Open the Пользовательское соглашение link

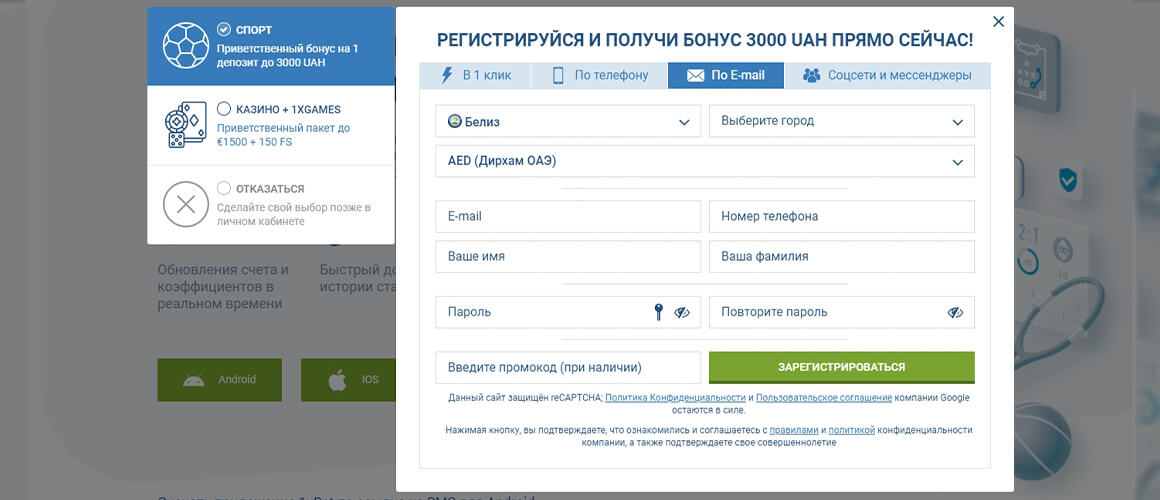(x=824, y=398)
